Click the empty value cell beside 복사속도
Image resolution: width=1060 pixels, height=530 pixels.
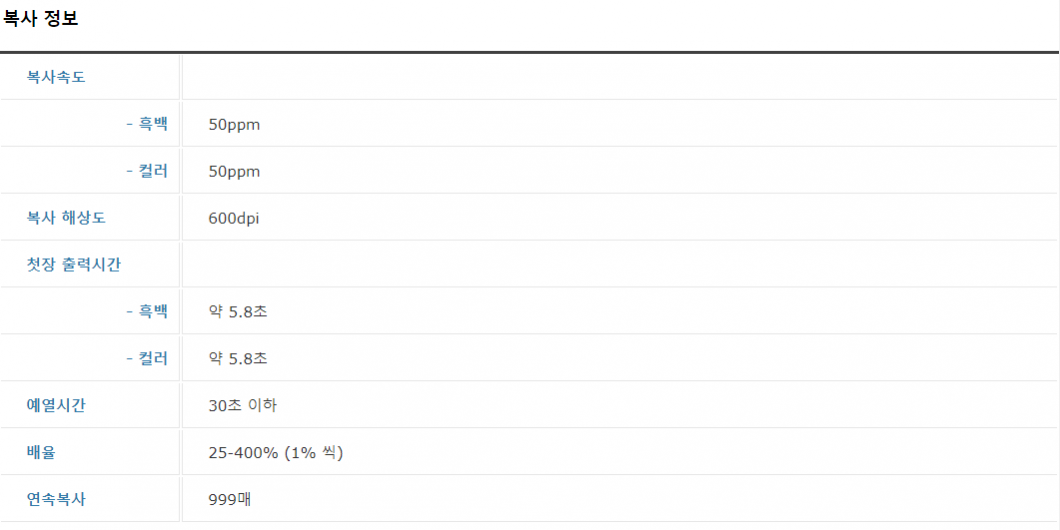coord(620,78)
